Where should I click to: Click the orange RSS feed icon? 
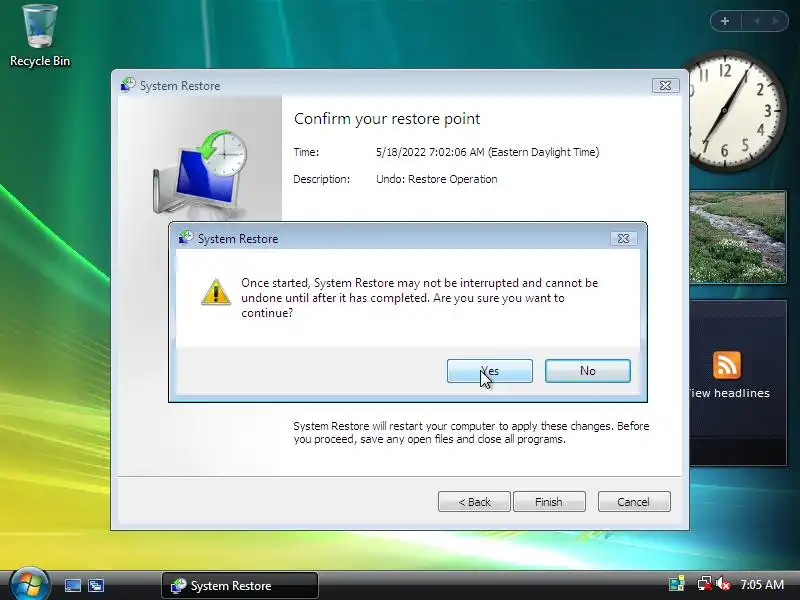click(x=727, y=365)
